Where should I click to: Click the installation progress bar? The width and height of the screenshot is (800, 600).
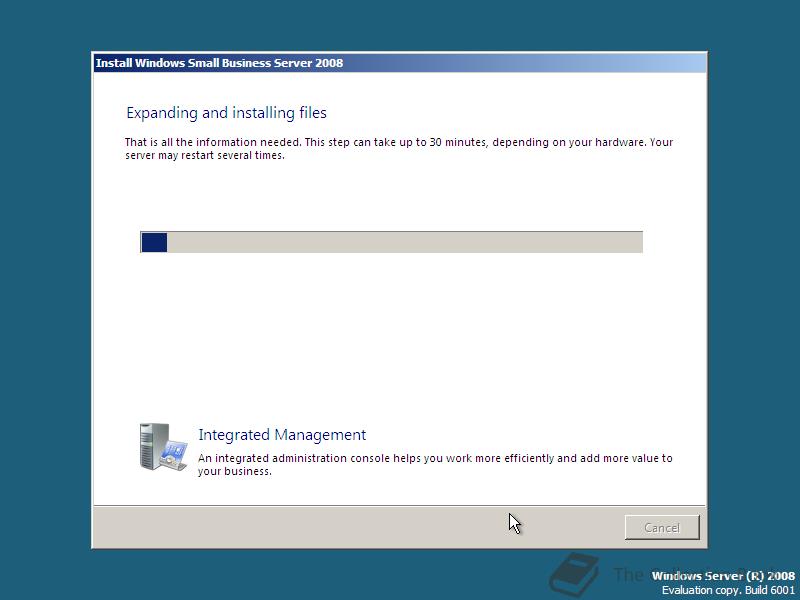[391, 242]
